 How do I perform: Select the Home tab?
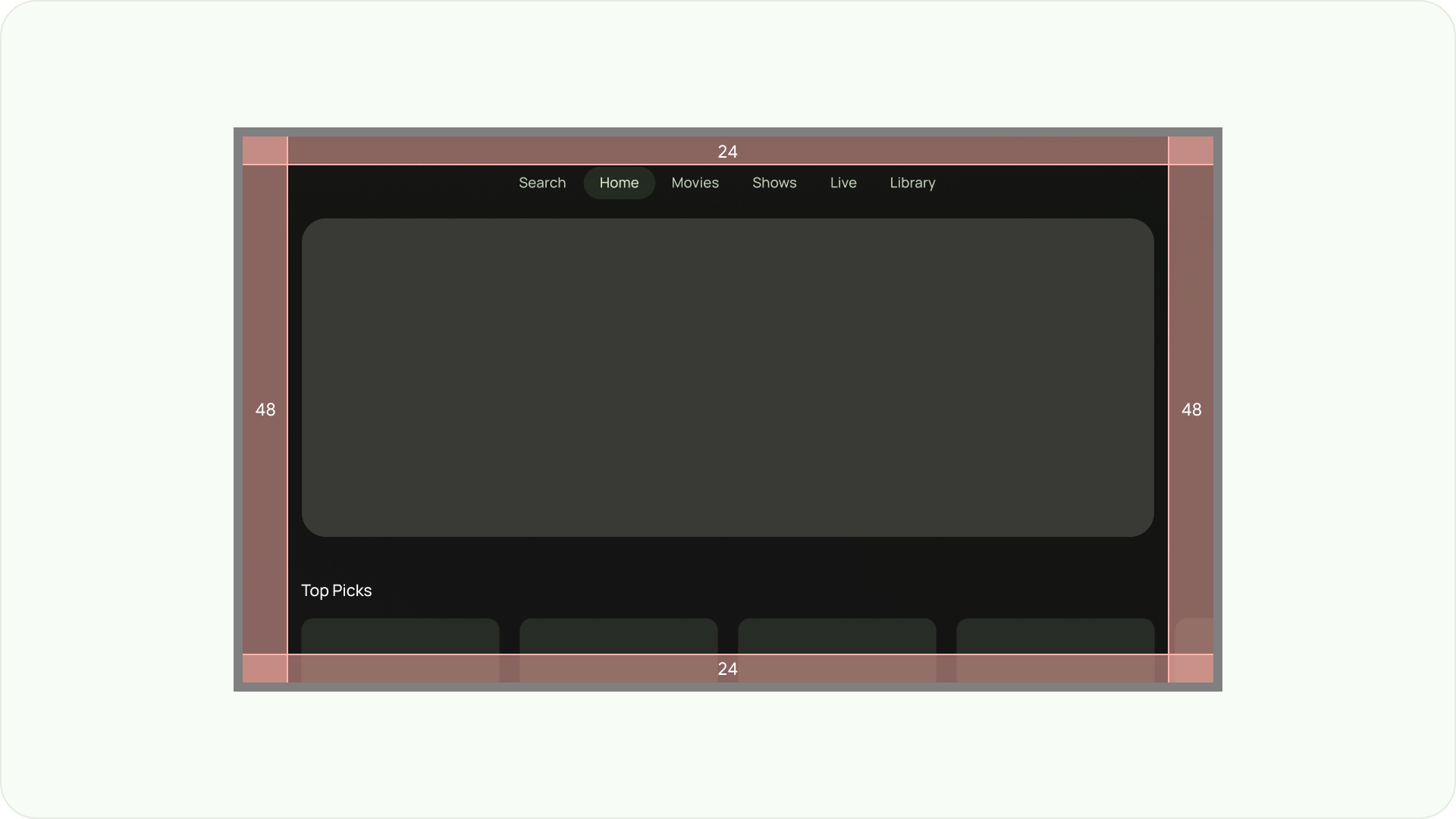[619, 183]
